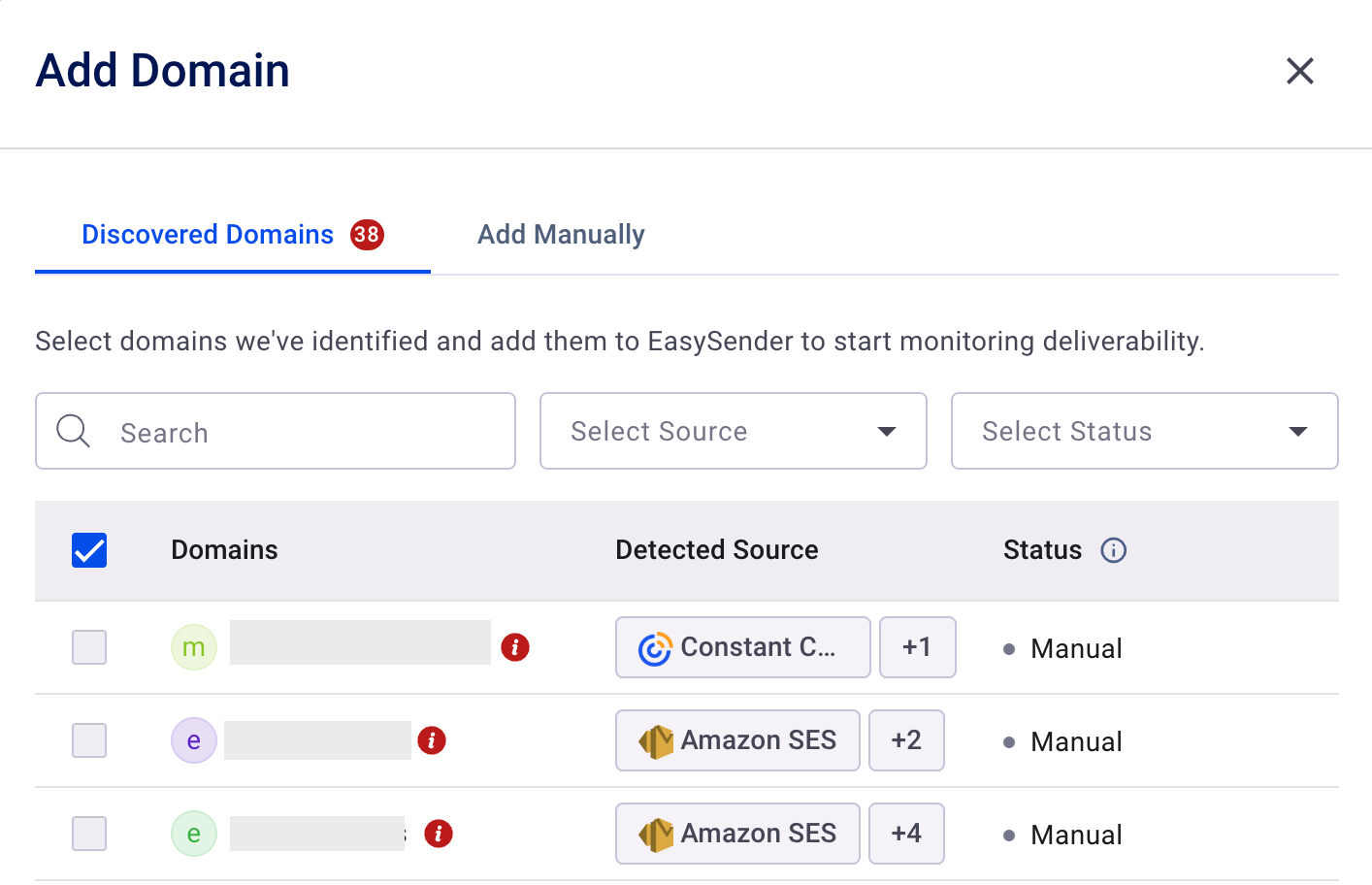Uncheck the select-all domains checkbox
1372x885 pixels.
[89, 550]
